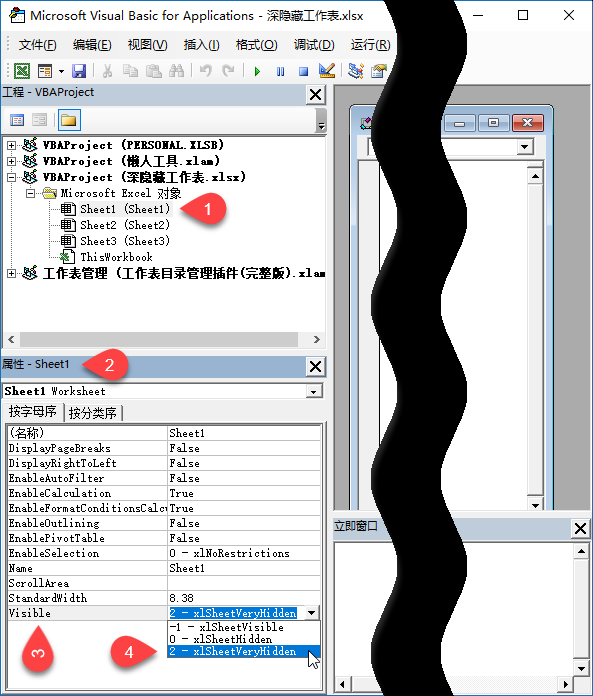This screenshot has height=696, width=593.
Task: Select Sheet2 (Sheet2) in project tree
Action: click(x=125, y=225)
